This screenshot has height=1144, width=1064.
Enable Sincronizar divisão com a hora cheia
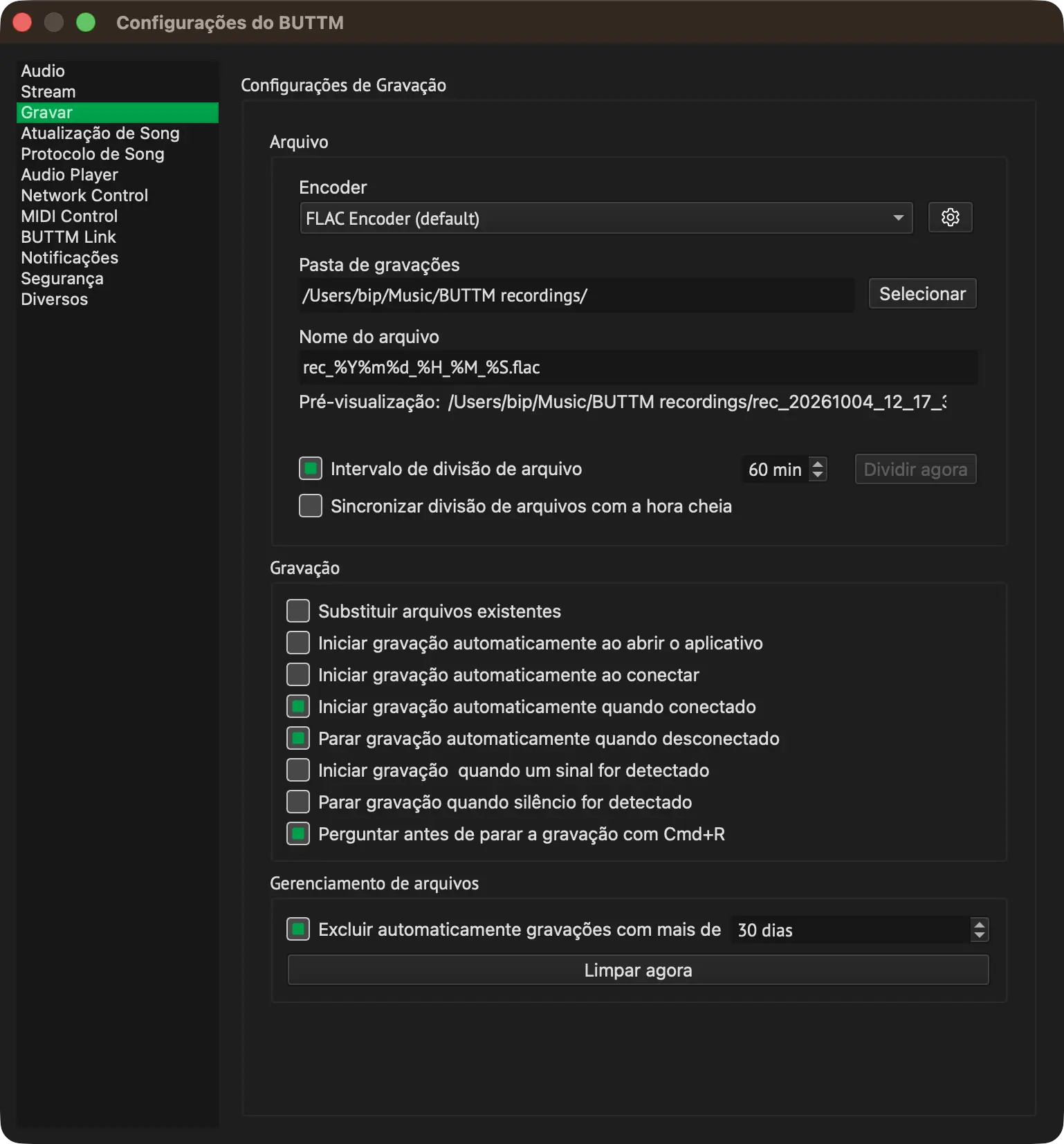tap(311, 506)
